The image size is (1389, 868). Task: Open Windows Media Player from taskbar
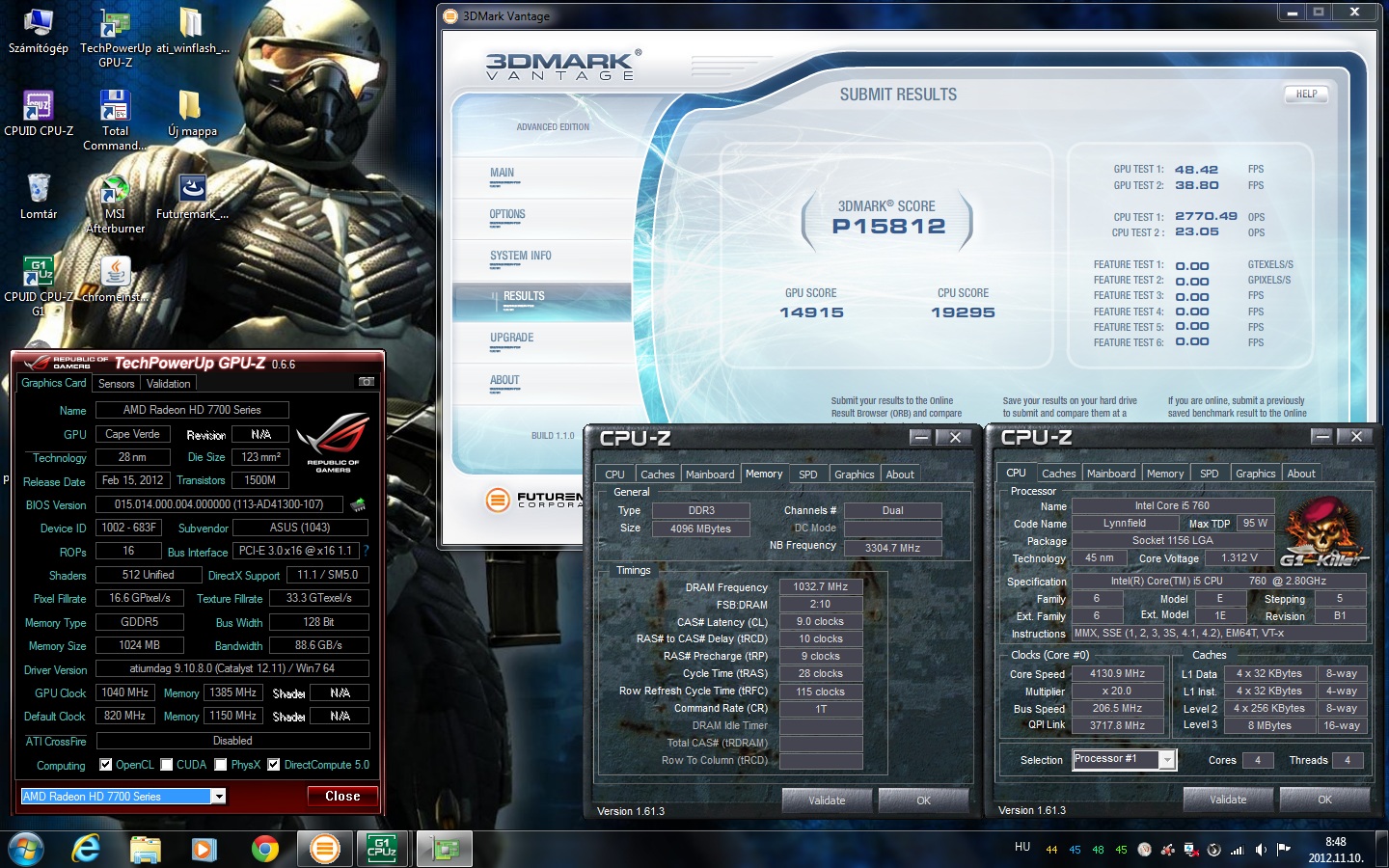(204, 849)
